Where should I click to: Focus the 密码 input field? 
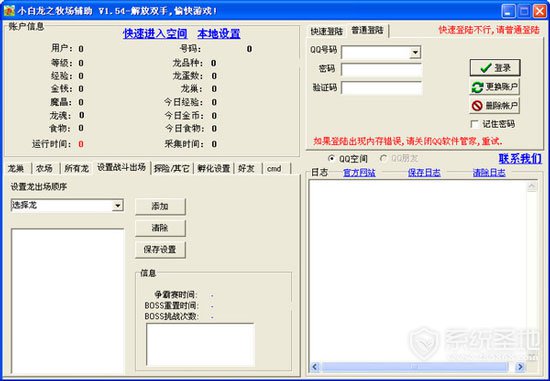pos(382,69)
